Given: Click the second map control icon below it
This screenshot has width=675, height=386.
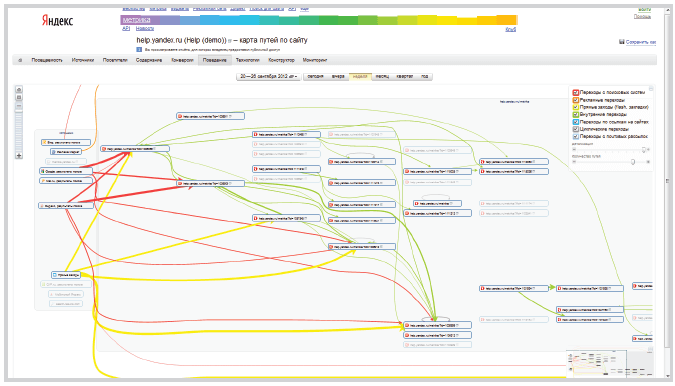Looking at the screenshot, I should coord(19,97).
